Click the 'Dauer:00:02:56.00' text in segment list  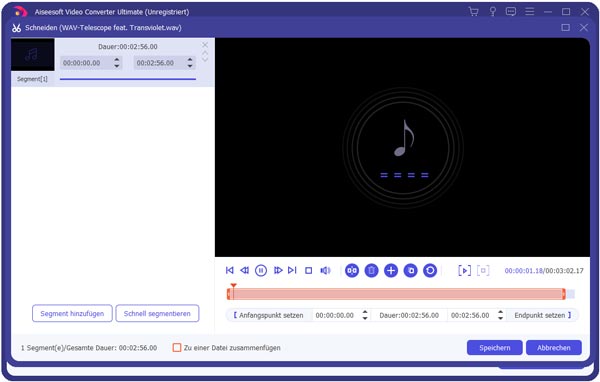click(x=128, y=47)
